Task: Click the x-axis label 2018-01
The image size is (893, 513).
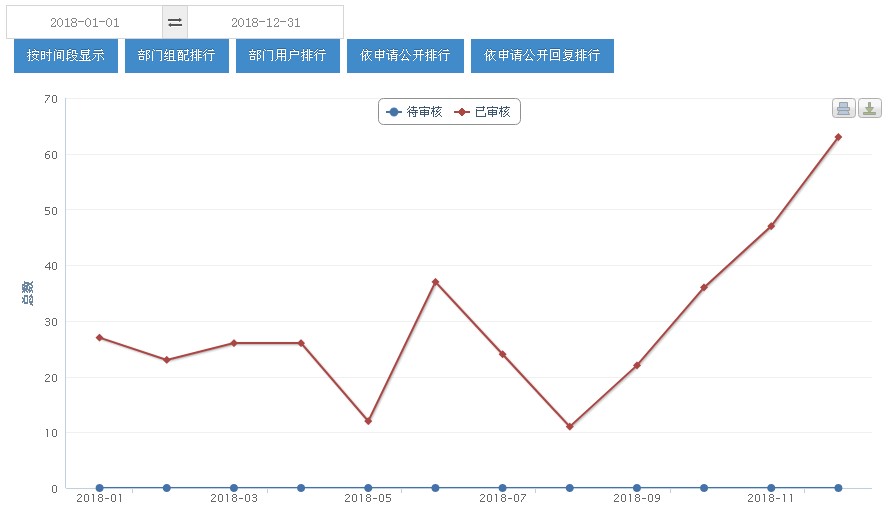Action: (100, 498)
